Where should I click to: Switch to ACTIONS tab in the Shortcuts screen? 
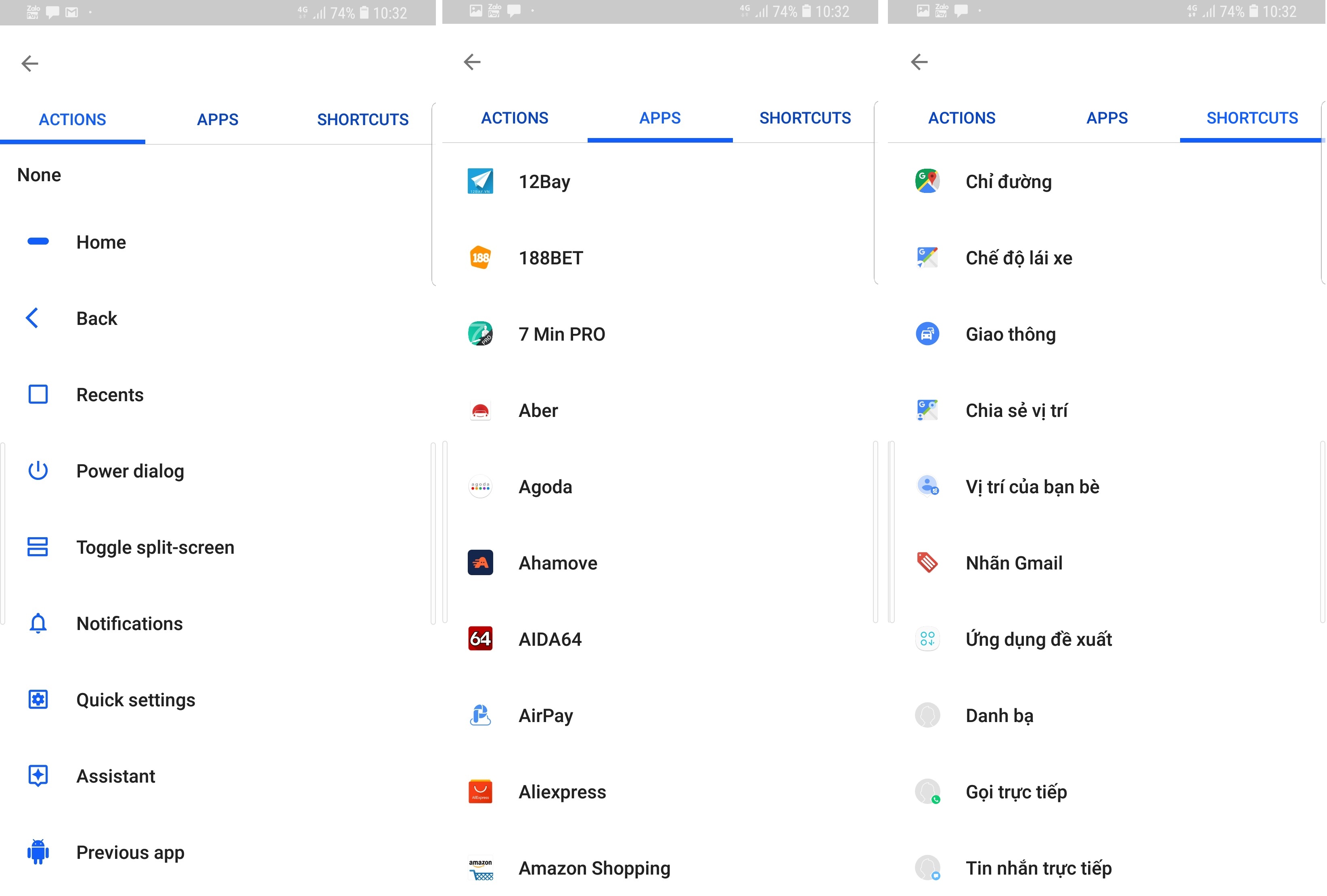click(962, 117)
